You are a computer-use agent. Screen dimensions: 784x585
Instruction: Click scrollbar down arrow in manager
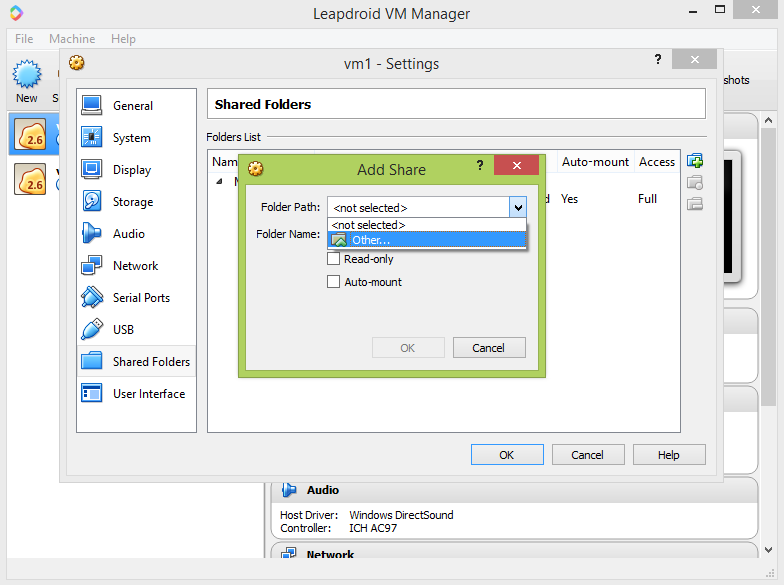tap(768, 550)
